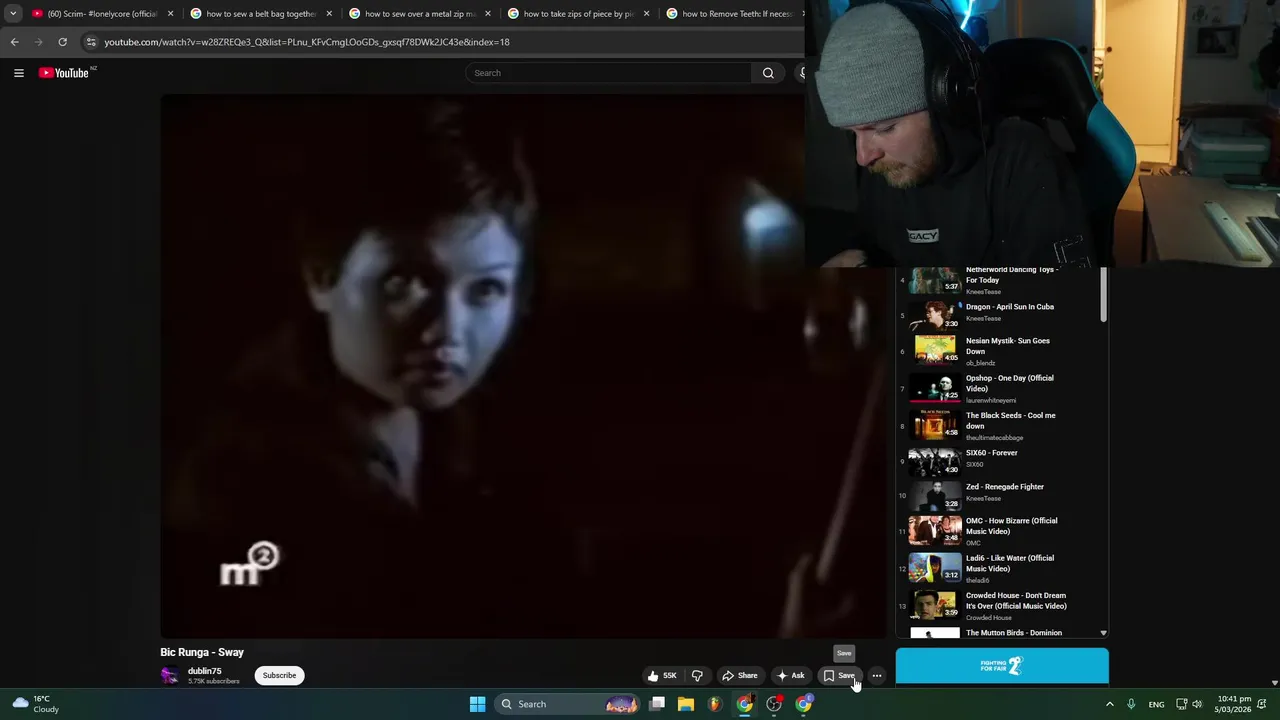Open dublin75 channel avatar
This screenshot has height=720, width=1280.
pos(170,676)
